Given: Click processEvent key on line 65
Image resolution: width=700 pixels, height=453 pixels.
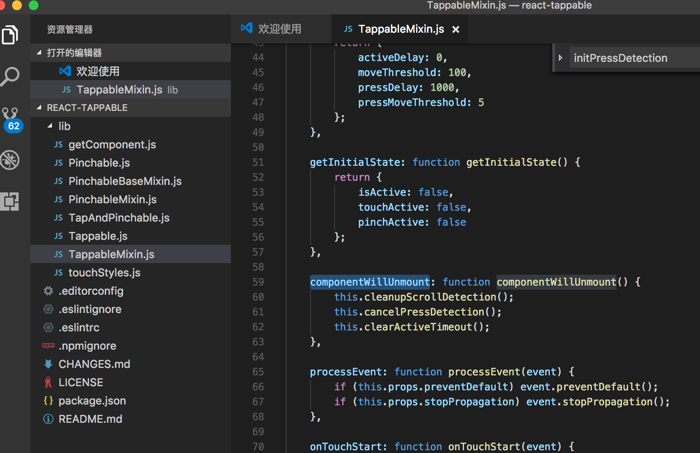Looking at the screenshot, I should coord(346,372).
